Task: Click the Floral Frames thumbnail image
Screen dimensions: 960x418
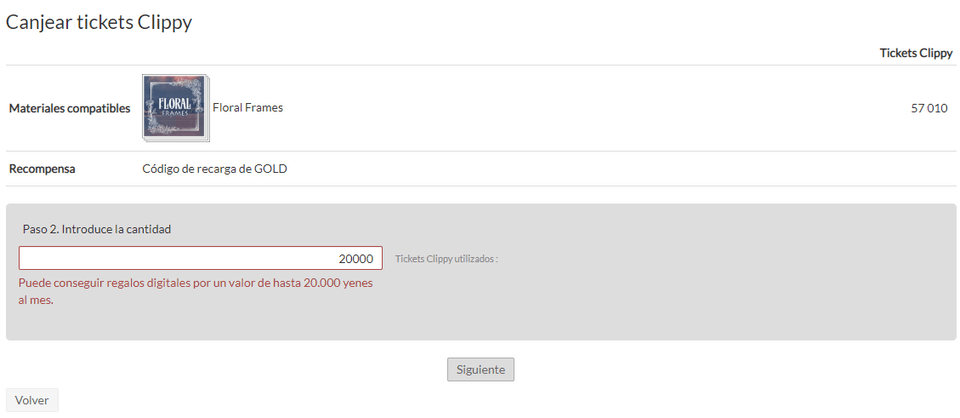Action: click(x=176, y=108)
